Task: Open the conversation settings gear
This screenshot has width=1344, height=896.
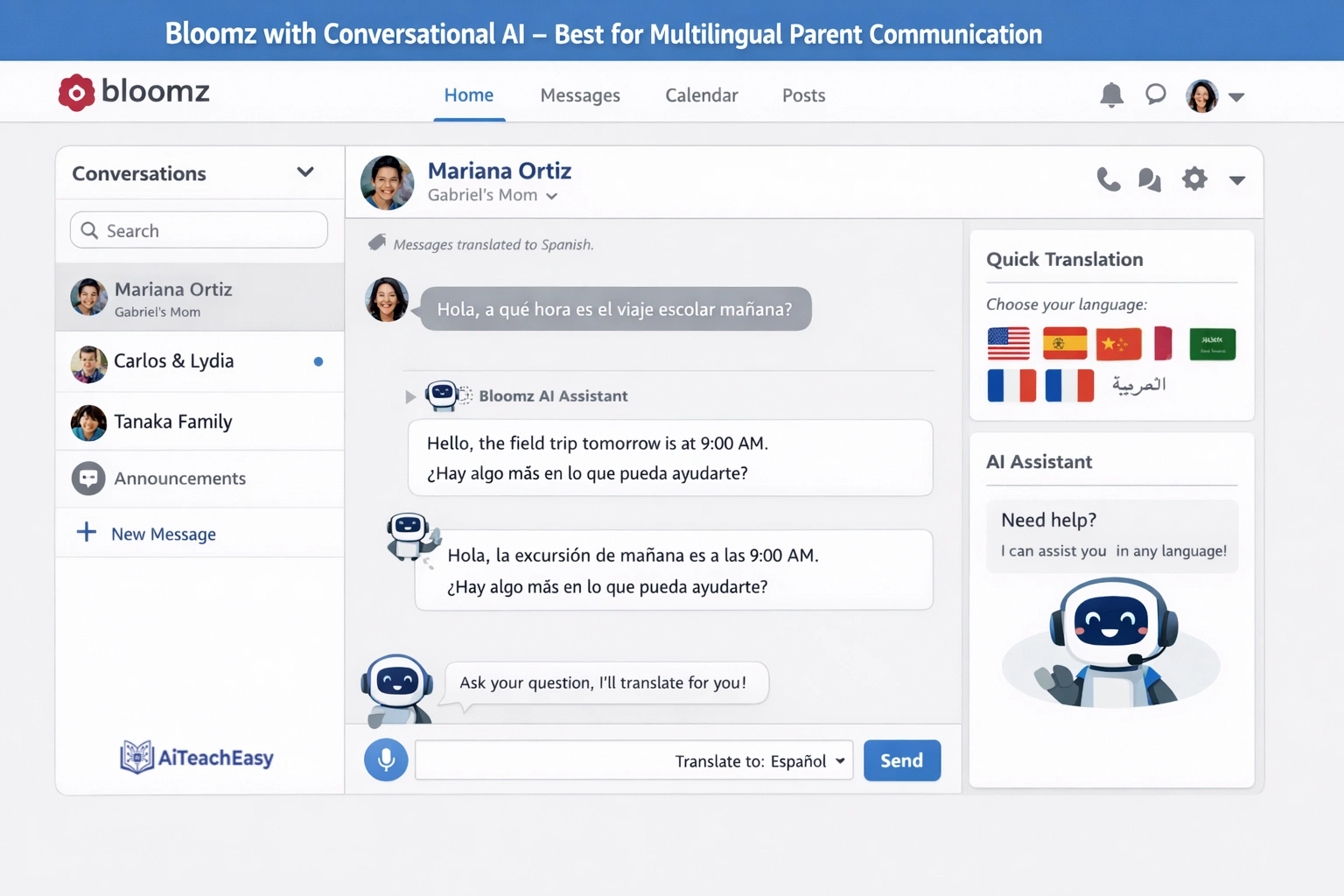Action: coord(1194,179)
